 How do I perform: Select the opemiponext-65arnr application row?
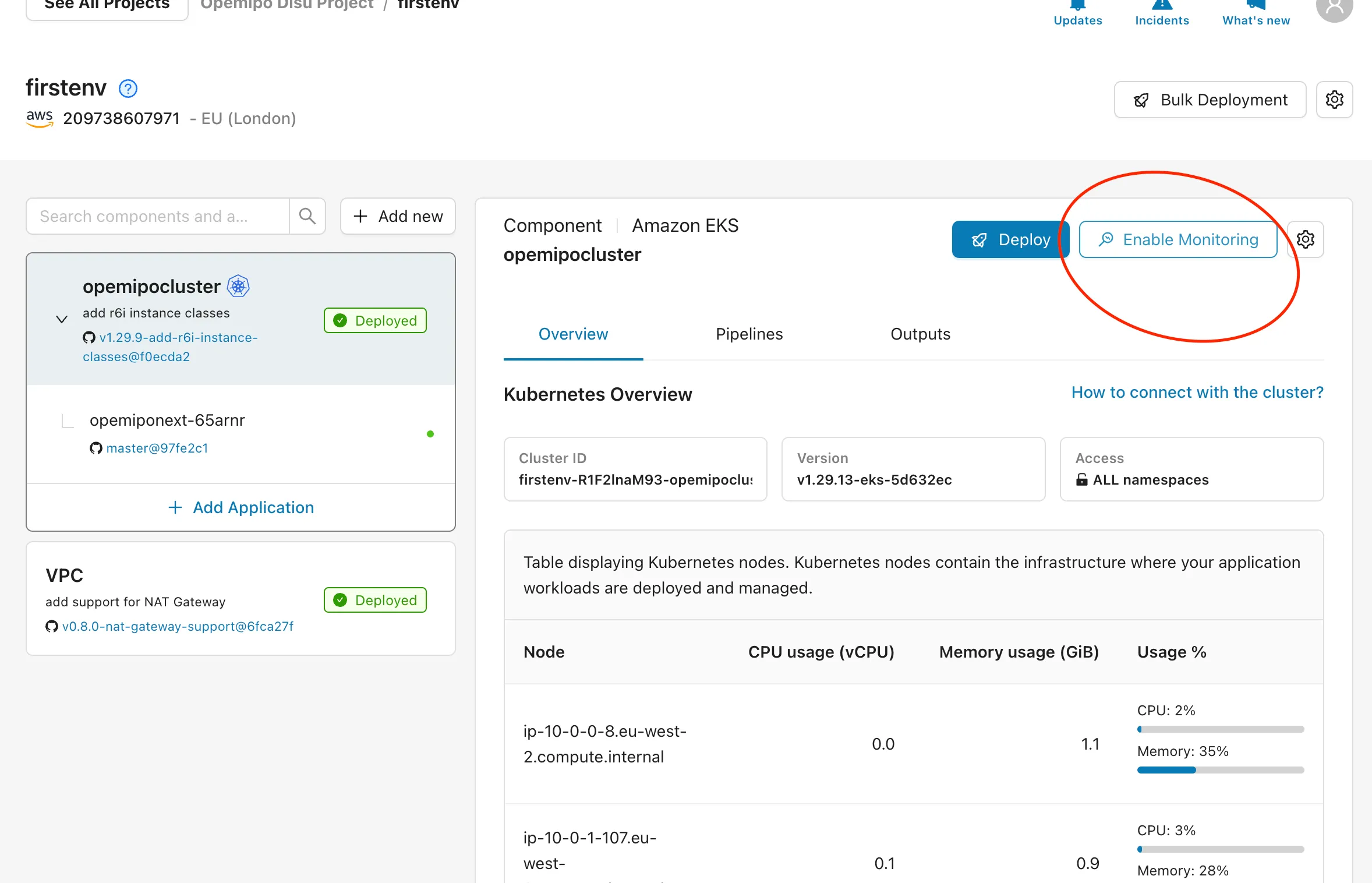tap(241, 434)
